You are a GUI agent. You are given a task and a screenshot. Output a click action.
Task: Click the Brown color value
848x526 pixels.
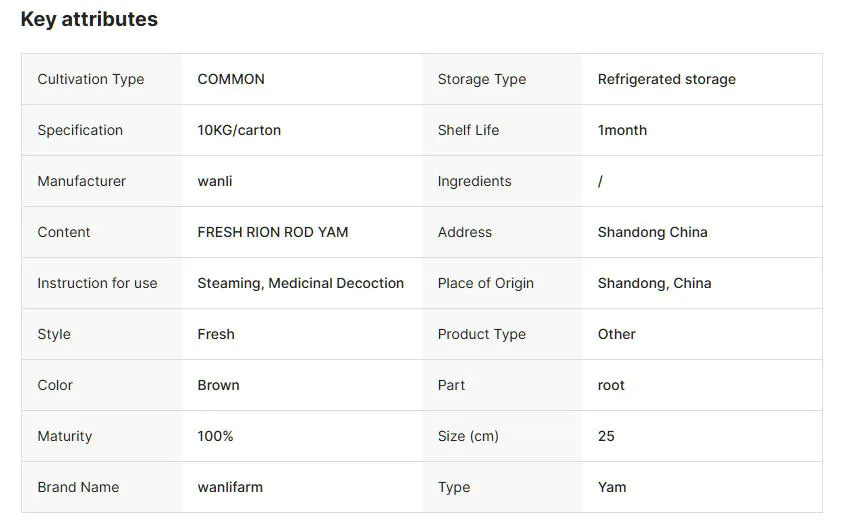(218, 385)
